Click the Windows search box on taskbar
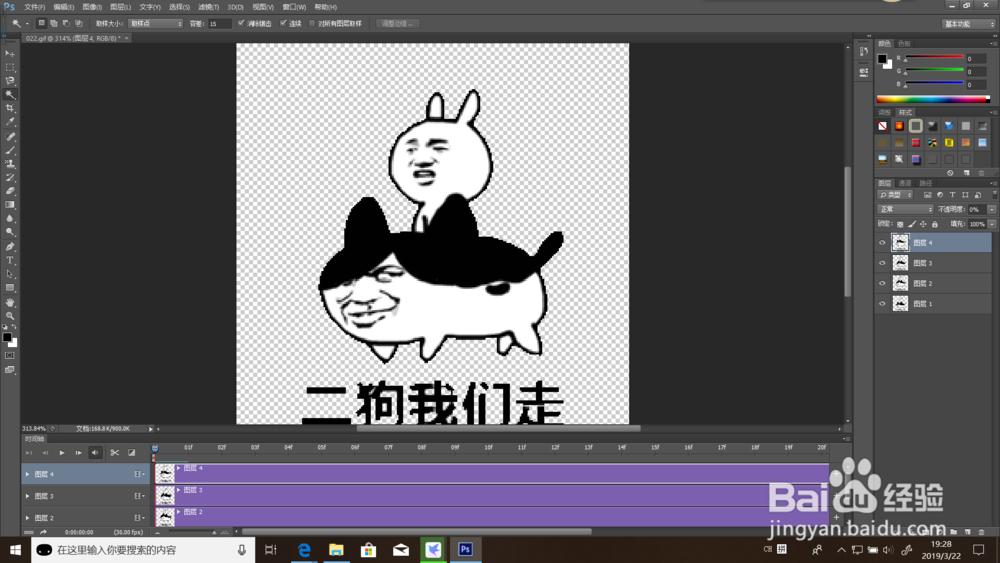 coord(143,550)
